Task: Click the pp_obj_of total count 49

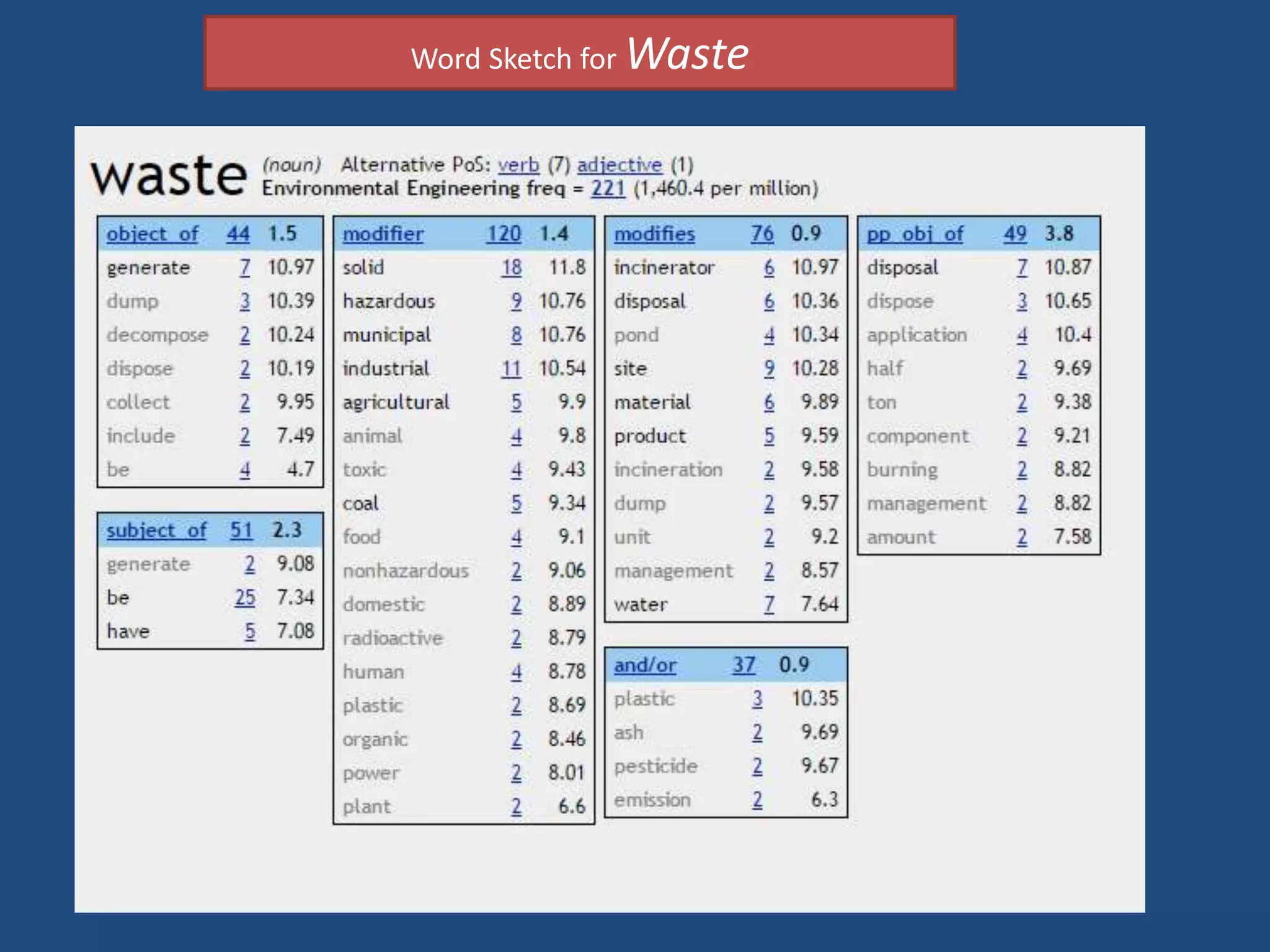Action: click(x=1015, y=234)
